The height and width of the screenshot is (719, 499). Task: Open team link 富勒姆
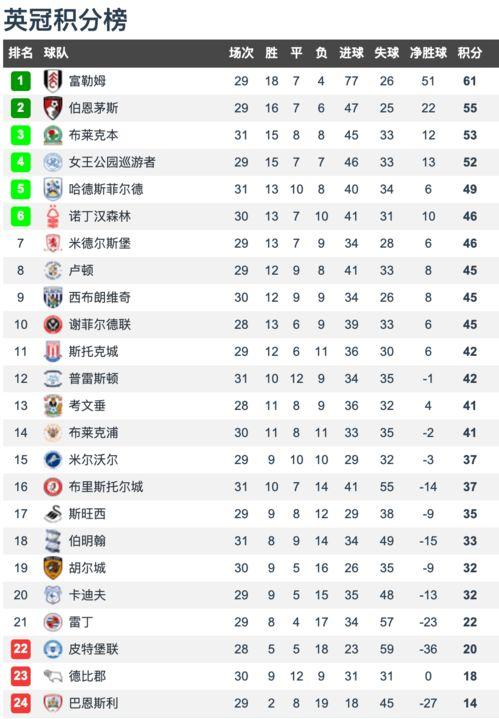click(x=87, y=81)
